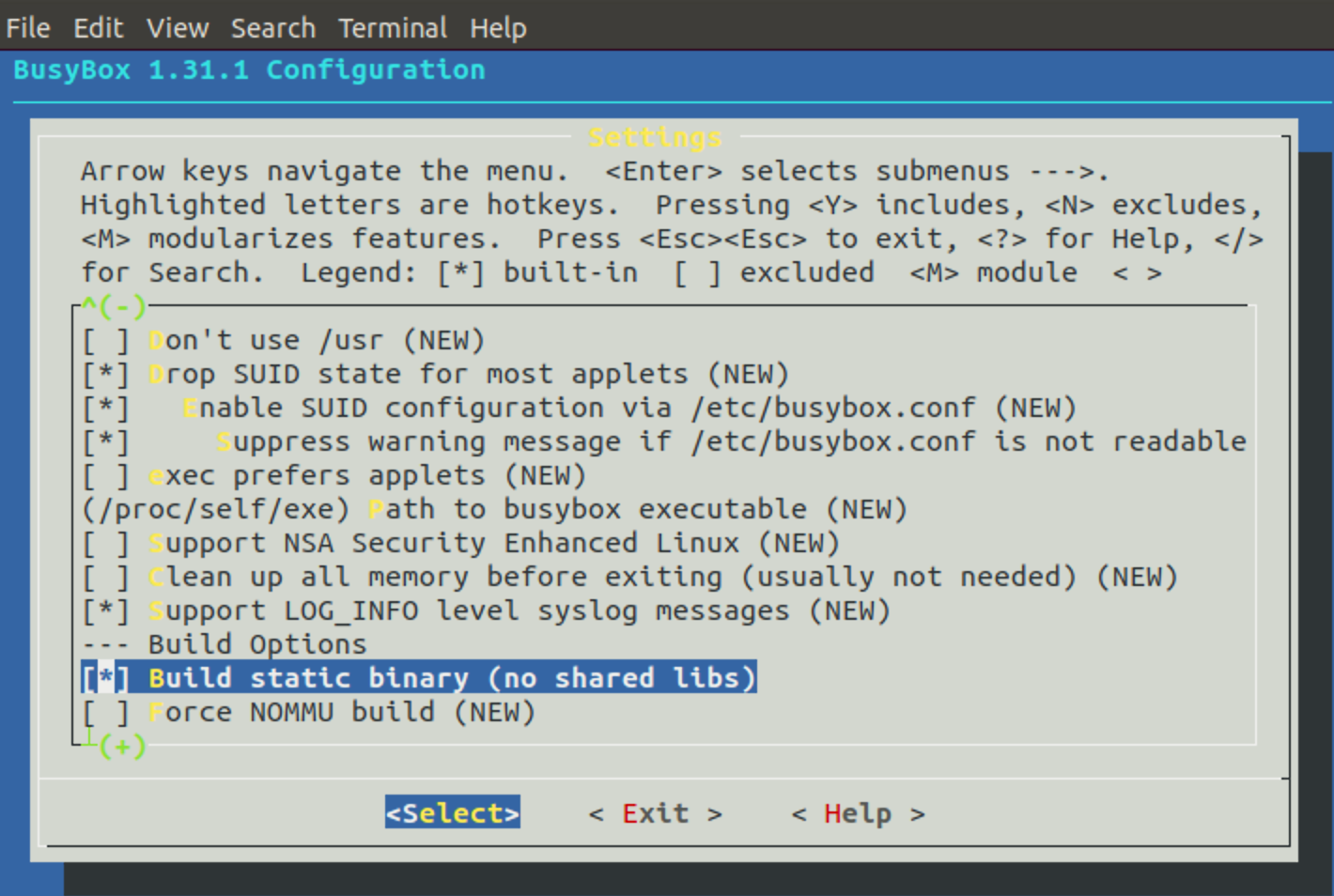Toggle the "Don't use /usr" checkbox
The height and width of the screenshot is (896, 1334).
click(105, 340)
